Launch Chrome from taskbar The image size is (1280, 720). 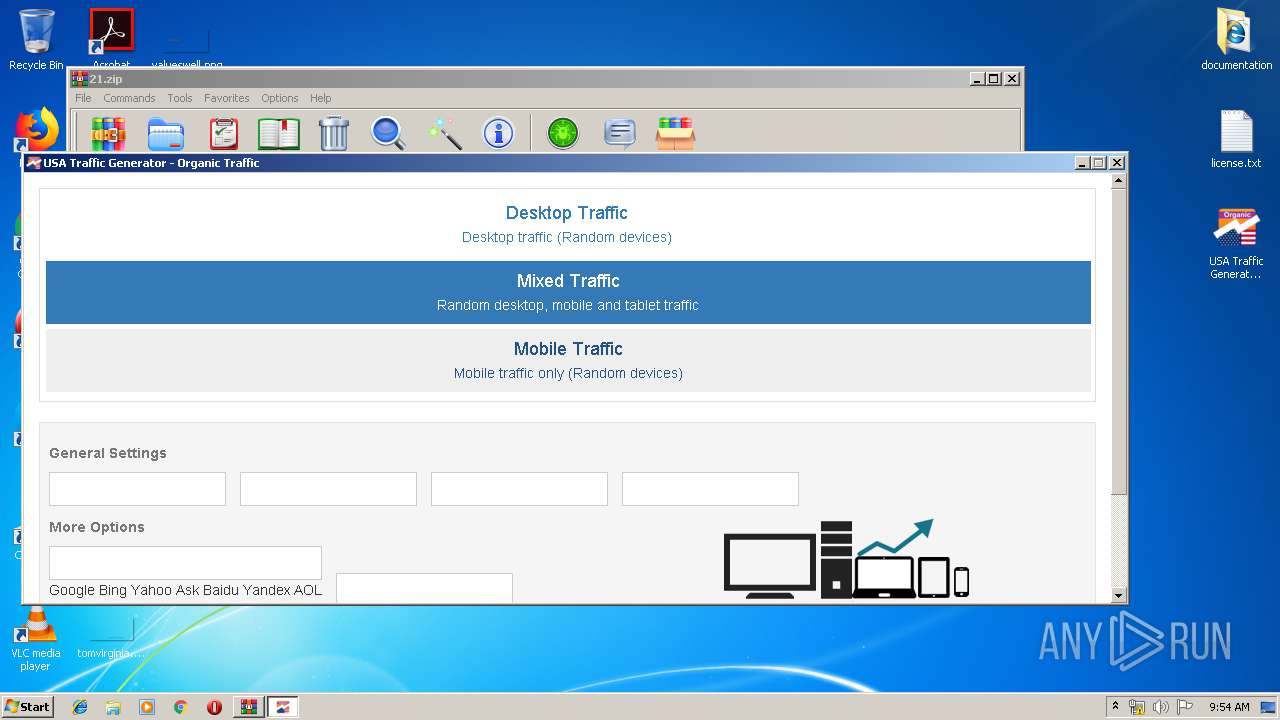tap(180, 707)
